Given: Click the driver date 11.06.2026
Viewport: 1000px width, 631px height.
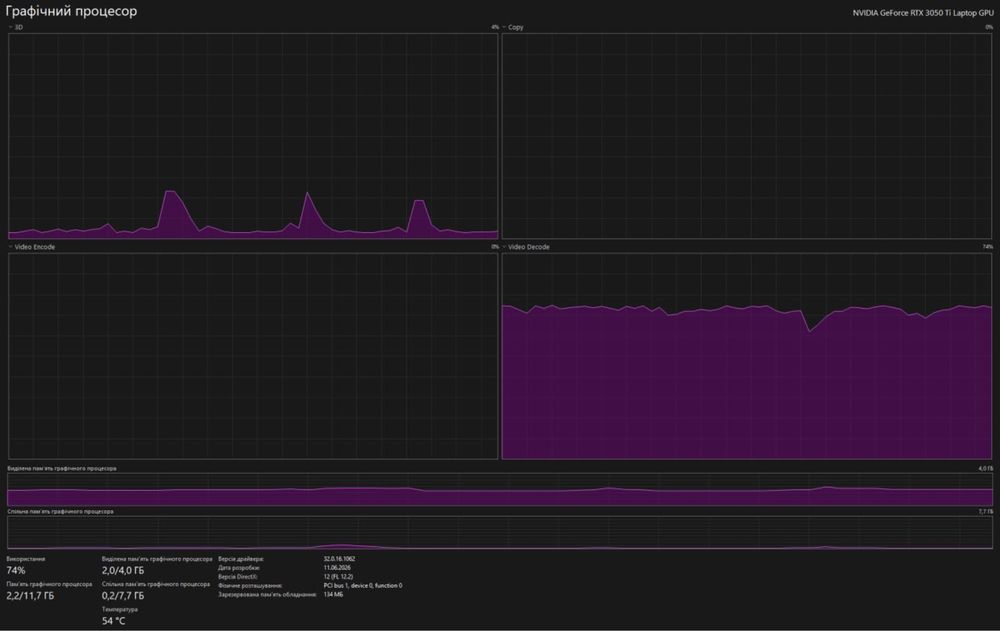Looking at the screenshot, I should coord(337,568).
